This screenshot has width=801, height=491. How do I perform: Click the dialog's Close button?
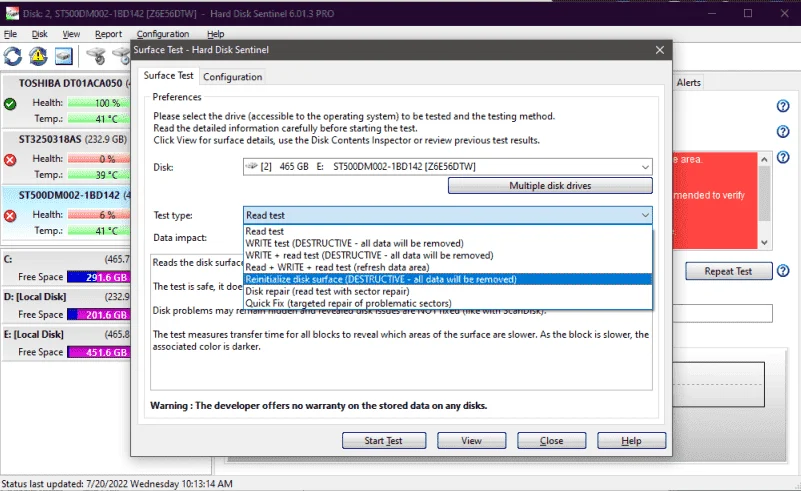pyautogui.click(x=552, y=440)
